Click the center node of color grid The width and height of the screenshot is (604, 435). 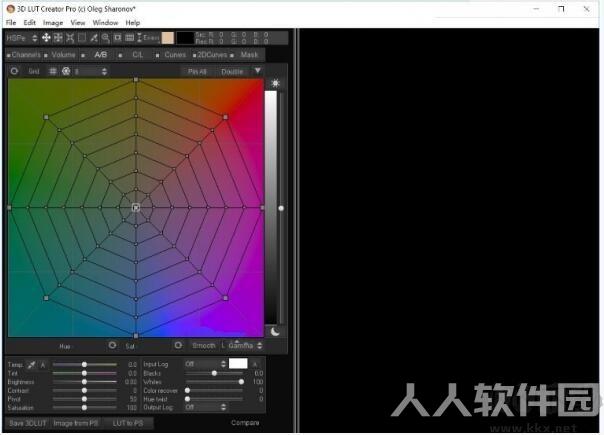click(136, 208)
